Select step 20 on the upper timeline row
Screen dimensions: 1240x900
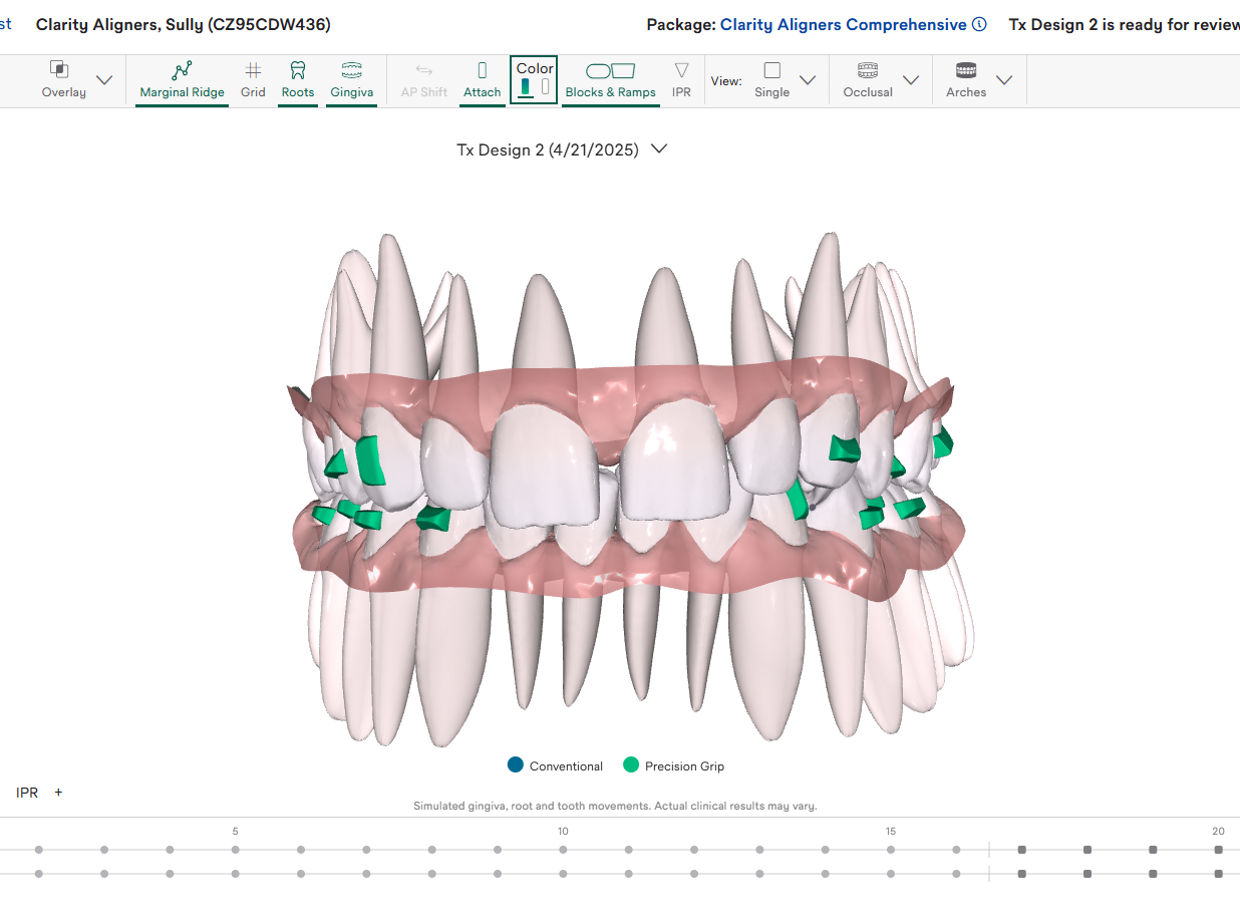pos(1218,850)
